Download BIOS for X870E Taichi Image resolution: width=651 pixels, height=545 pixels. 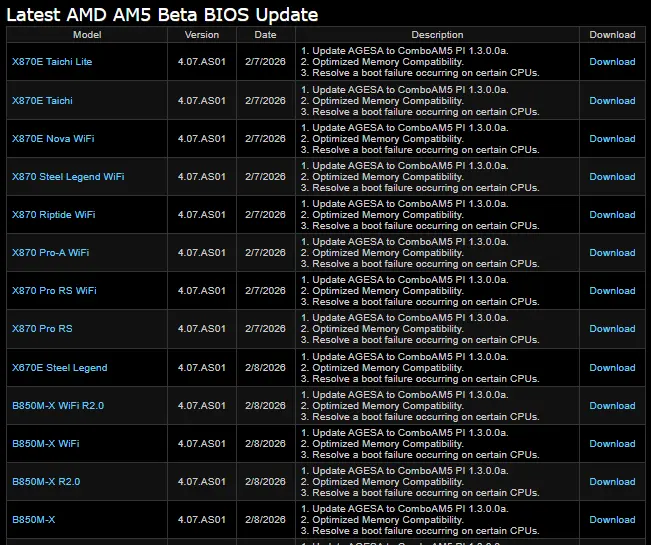(612, 101)
